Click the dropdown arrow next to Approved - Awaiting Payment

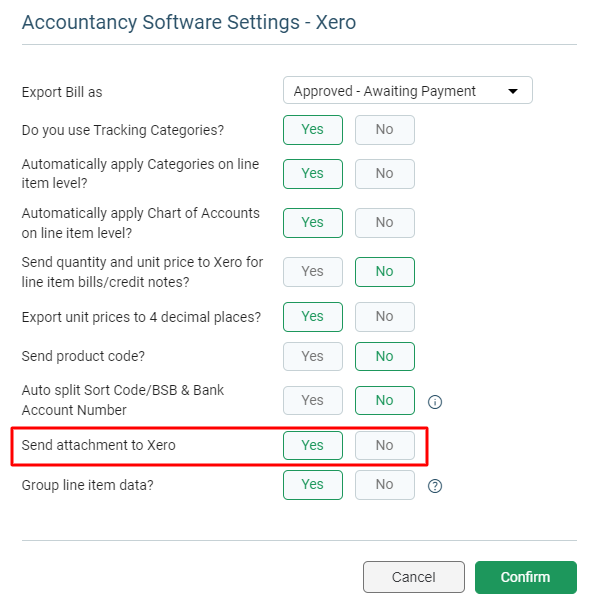point(512,91)
